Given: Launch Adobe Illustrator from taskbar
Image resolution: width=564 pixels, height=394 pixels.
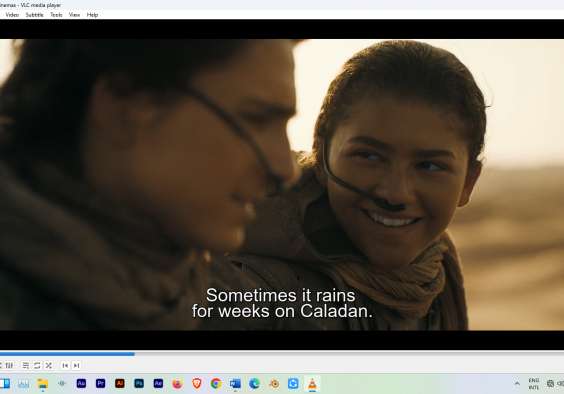Looking at the screenshot, I should (x=120, y=384).
